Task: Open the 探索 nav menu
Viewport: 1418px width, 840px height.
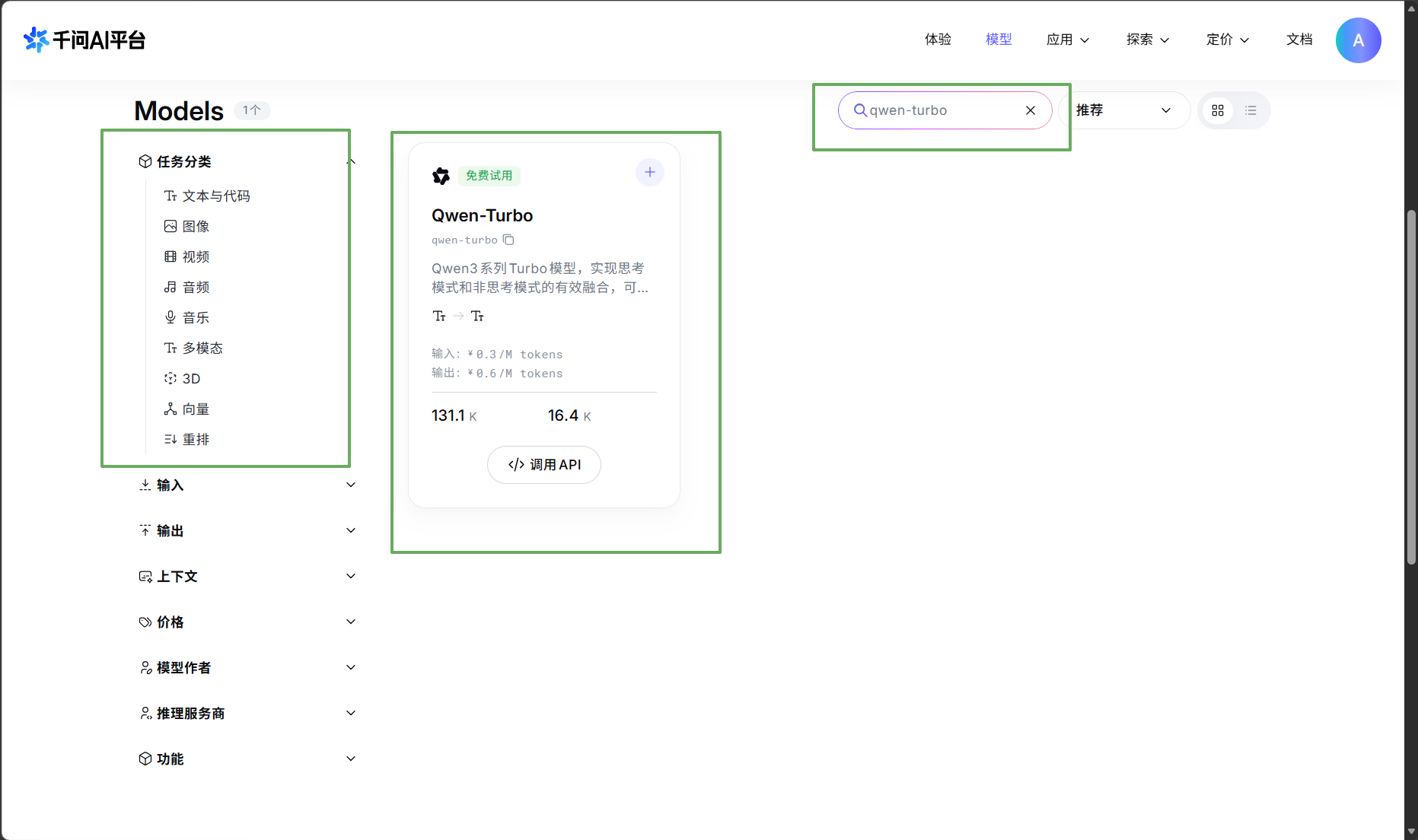Action: pyautogui.click(x=1148, y=40)
